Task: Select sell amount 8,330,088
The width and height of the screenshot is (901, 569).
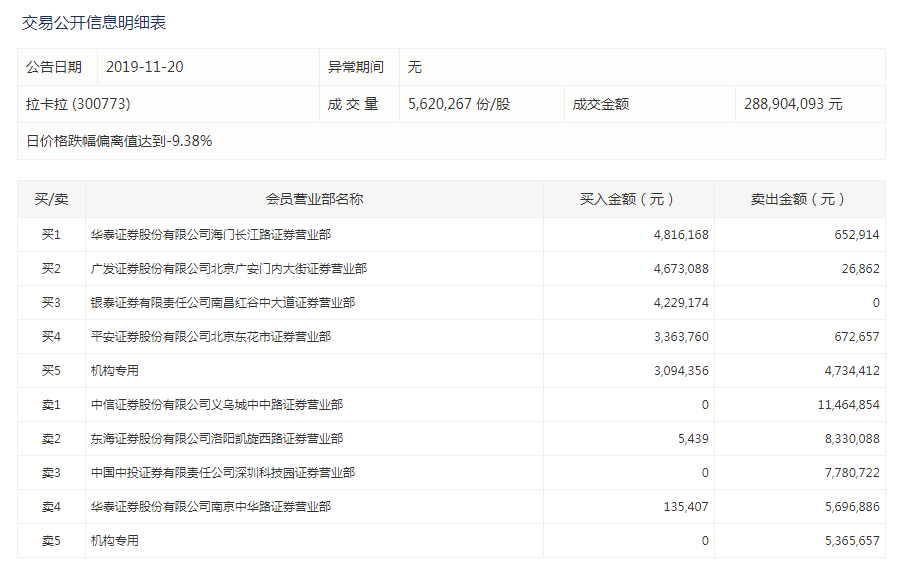Action: 852,439
